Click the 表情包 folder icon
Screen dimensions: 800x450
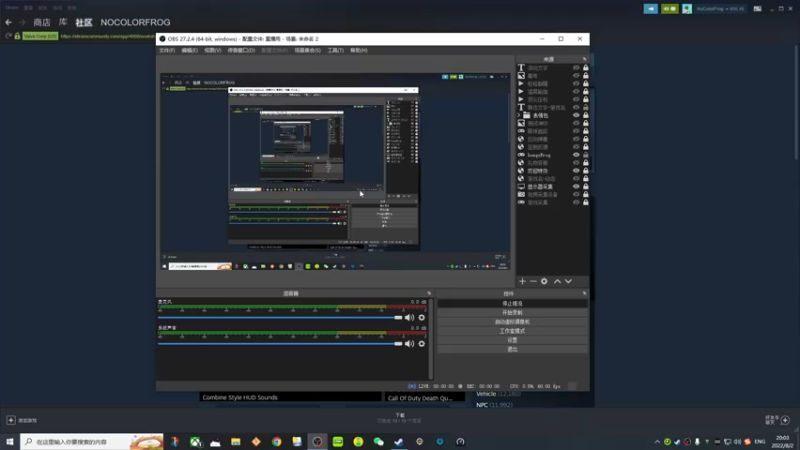tap(527, 115)
